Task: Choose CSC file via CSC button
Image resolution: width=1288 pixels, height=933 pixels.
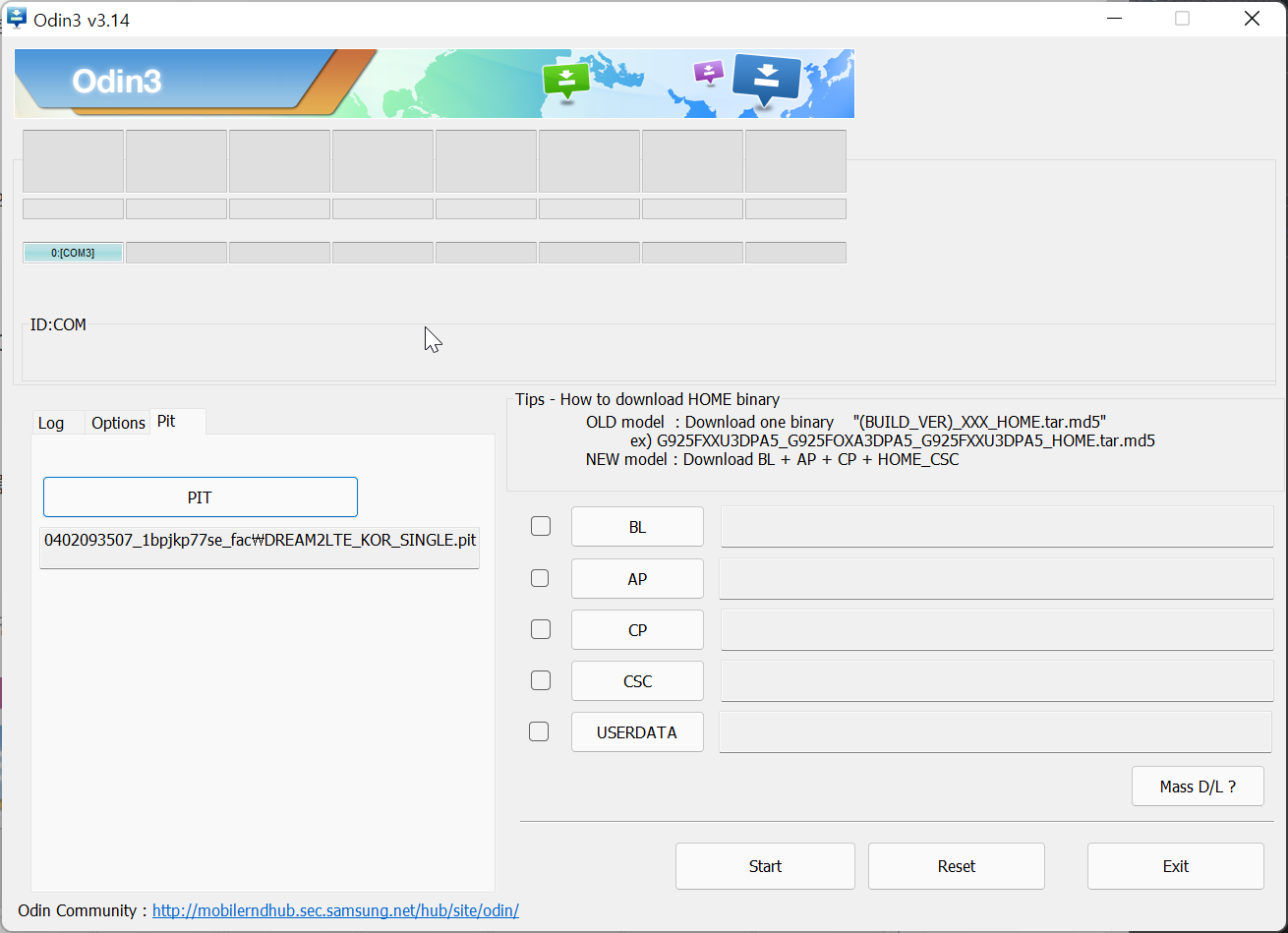Action: coord(637,681)
